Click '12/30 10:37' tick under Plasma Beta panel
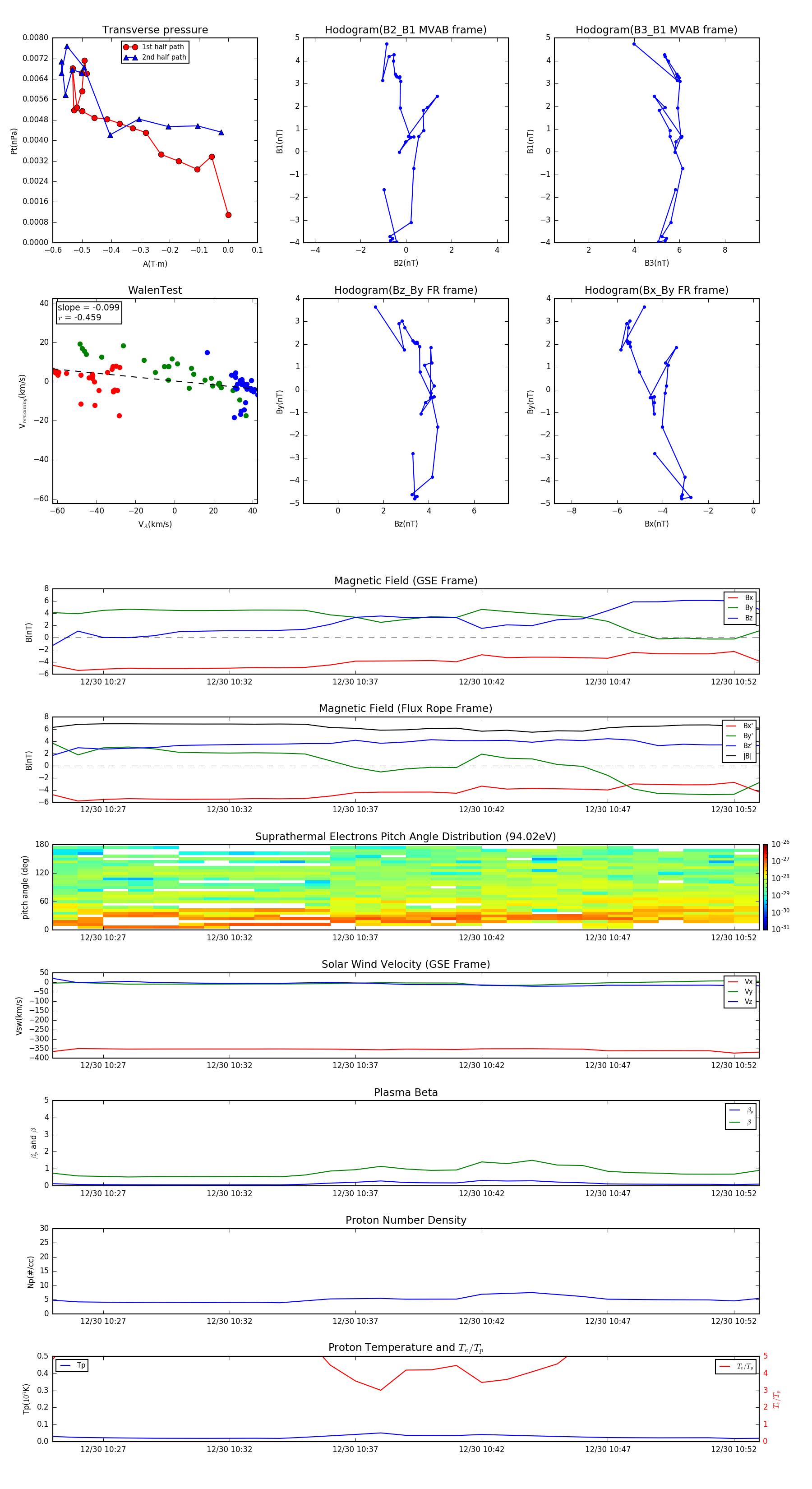 coord(355,1193)
